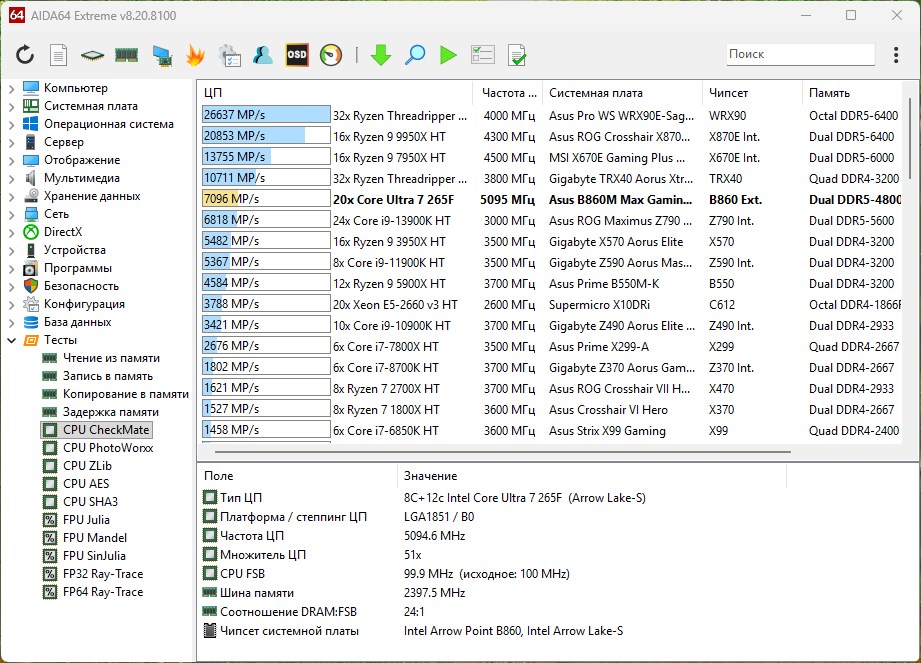Image resolution: width=921 pixels, height=663 pixels.
Task: Click the memory module toolbar icon
Action: point(126,55)
